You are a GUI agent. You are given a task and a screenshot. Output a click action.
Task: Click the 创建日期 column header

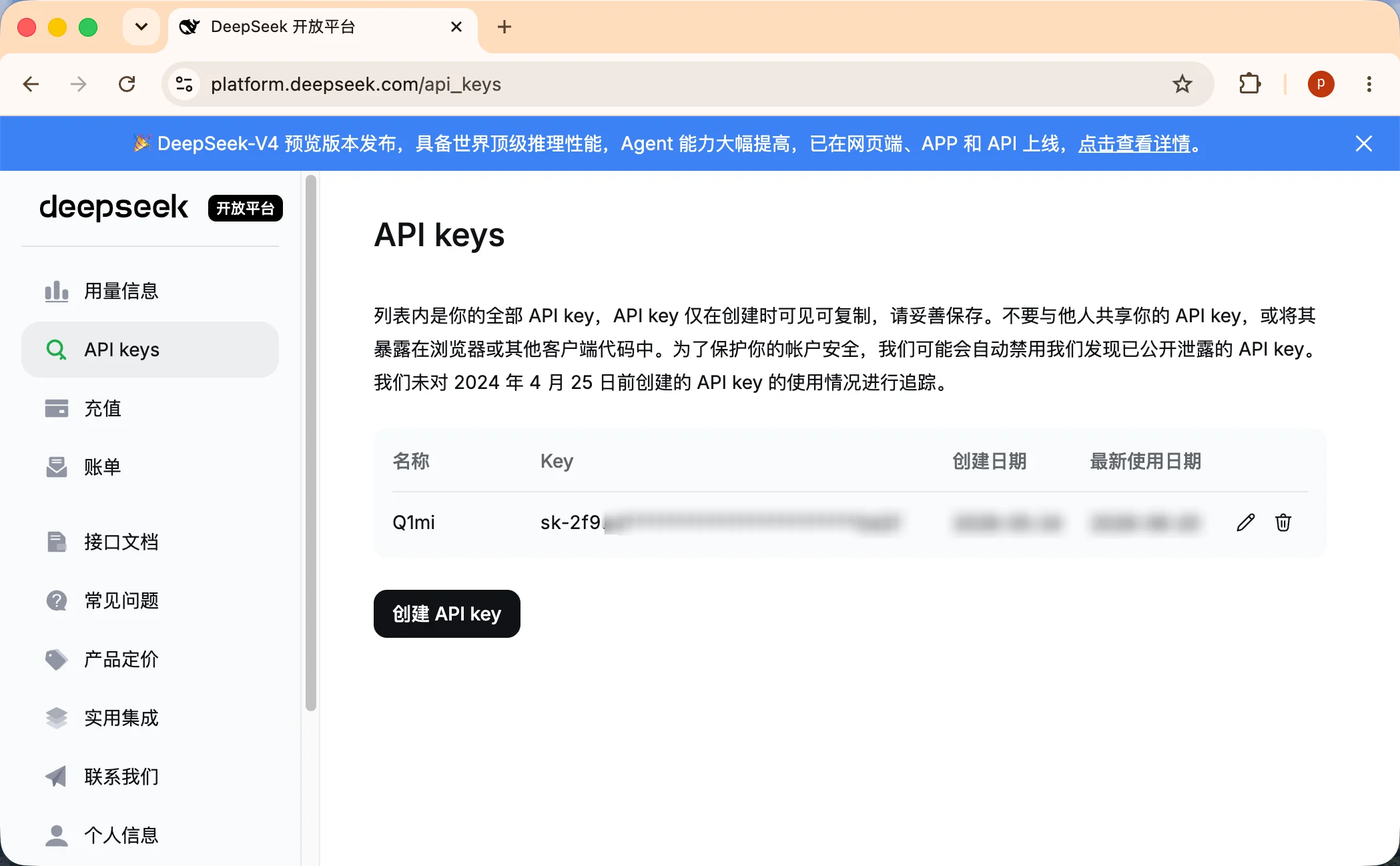tap(990, 461)
